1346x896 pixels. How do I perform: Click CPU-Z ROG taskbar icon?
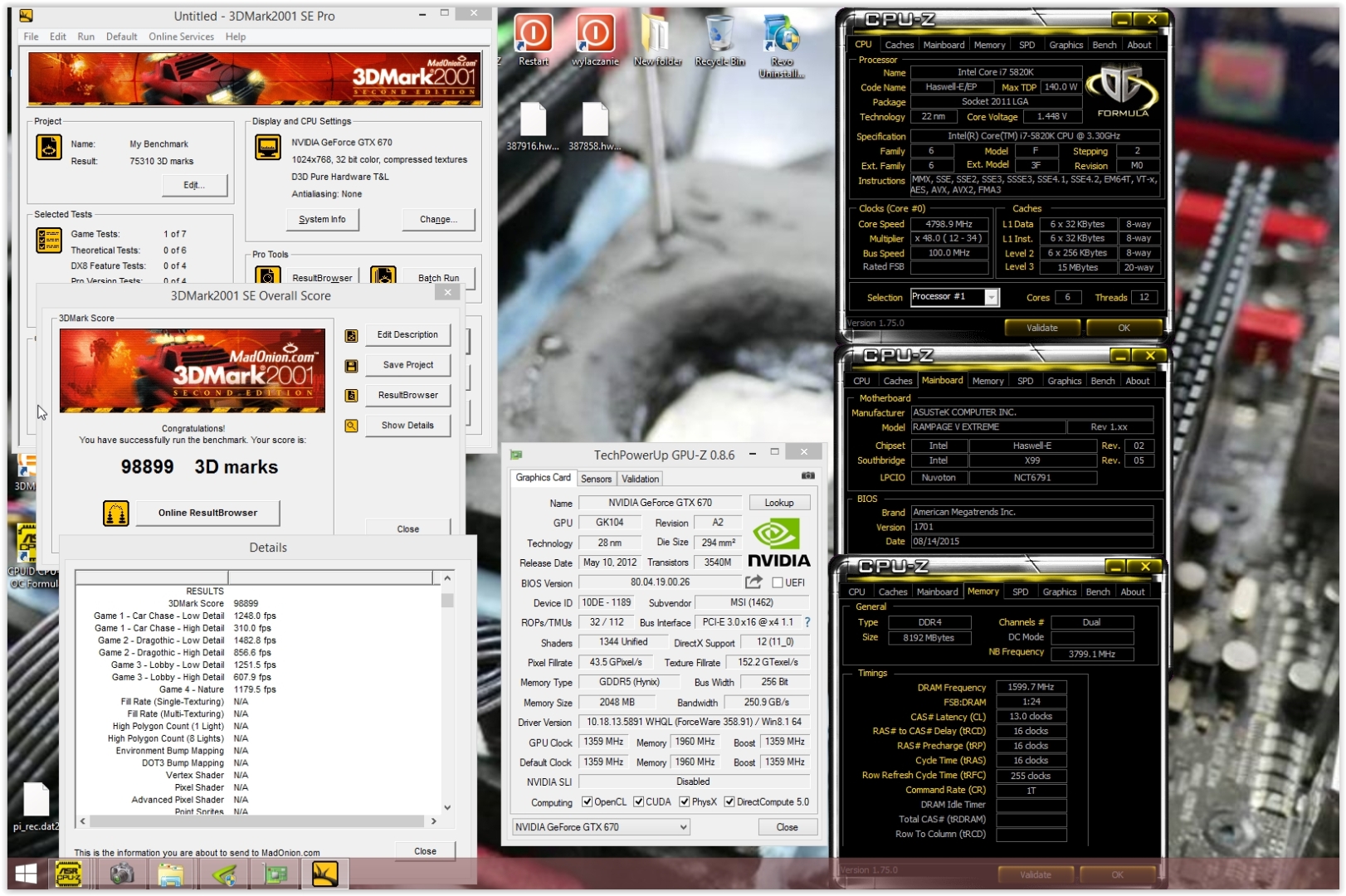click(x=69, y=874)
